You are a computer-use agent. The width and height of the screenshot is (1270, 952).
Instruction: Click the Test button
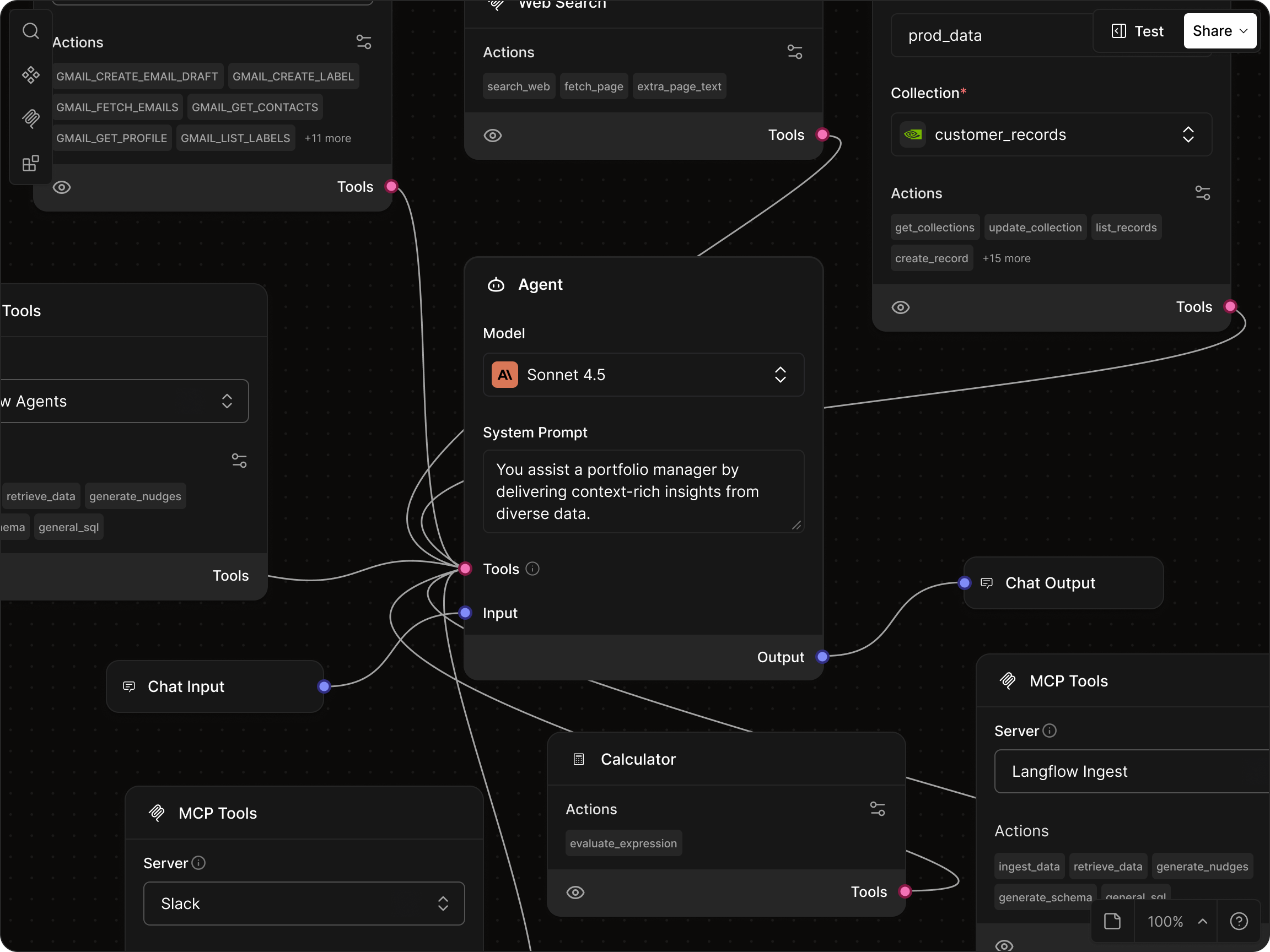point(1137,31)
